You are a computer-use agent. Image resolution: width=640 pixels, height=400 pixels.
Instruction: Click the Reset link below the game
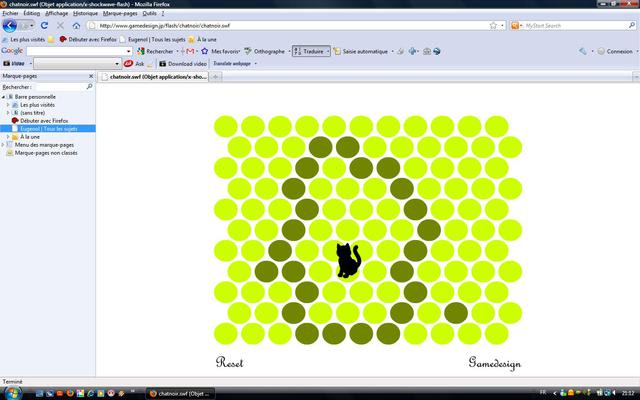coord(229,362)
